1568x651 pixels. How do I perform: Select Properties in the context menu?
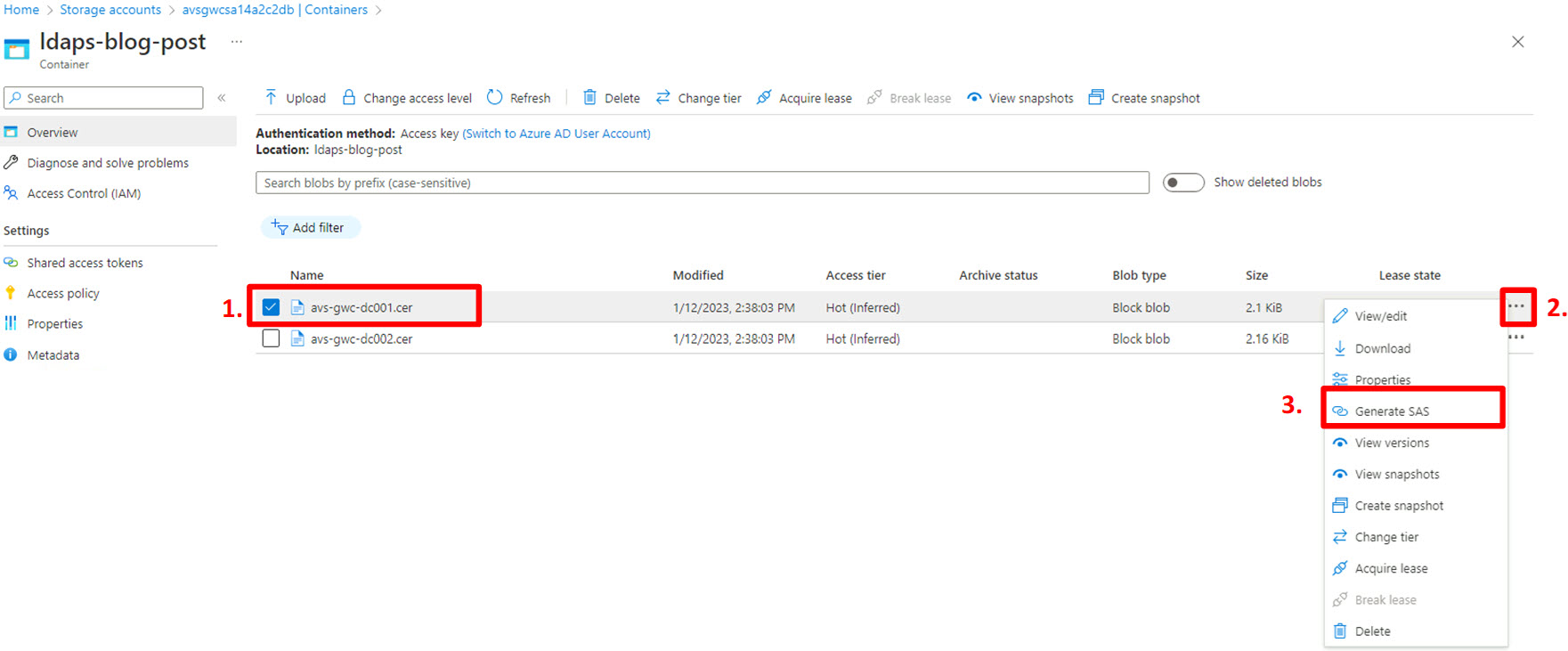tap(1415, 379)
